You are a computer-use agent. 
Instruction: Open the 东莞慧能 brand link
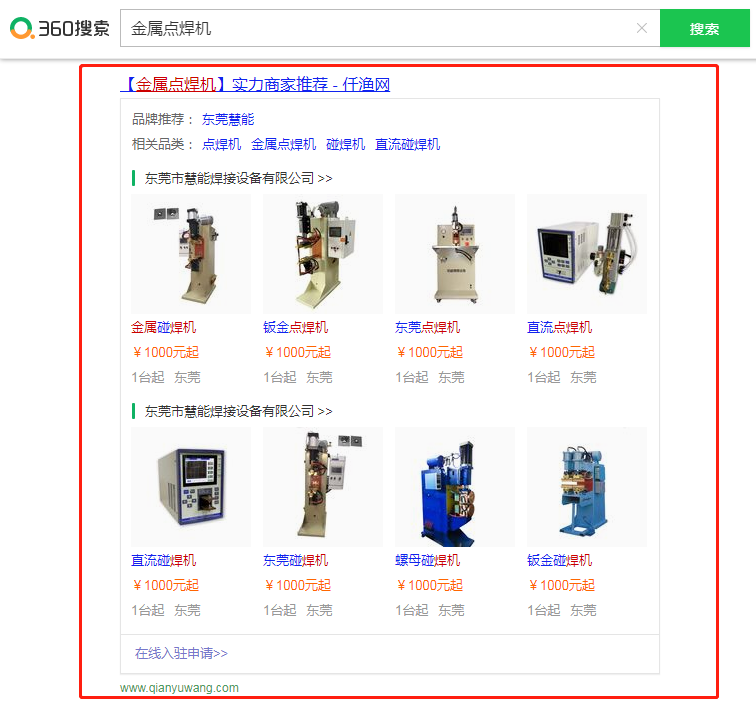228,119
